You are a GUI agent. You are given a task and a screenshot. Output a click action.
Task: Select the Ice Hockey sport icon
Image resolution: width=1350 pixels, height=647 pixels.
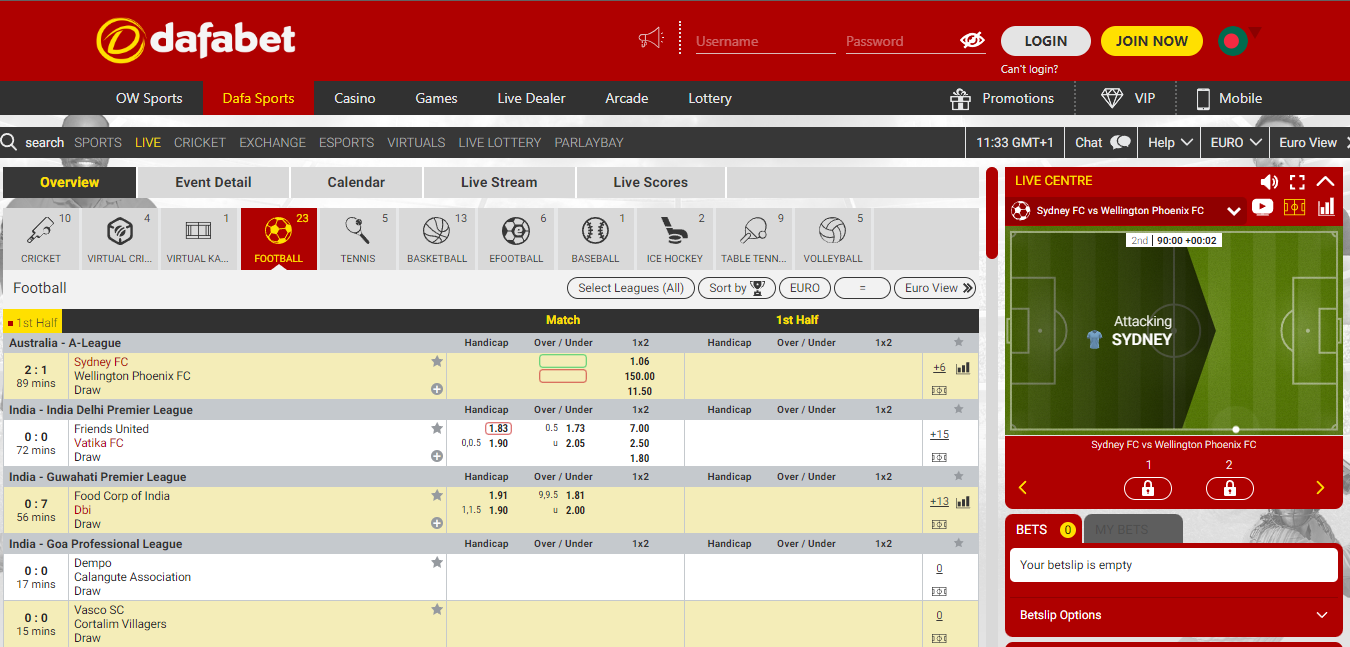pyautogui.click(x=675, y=239)
